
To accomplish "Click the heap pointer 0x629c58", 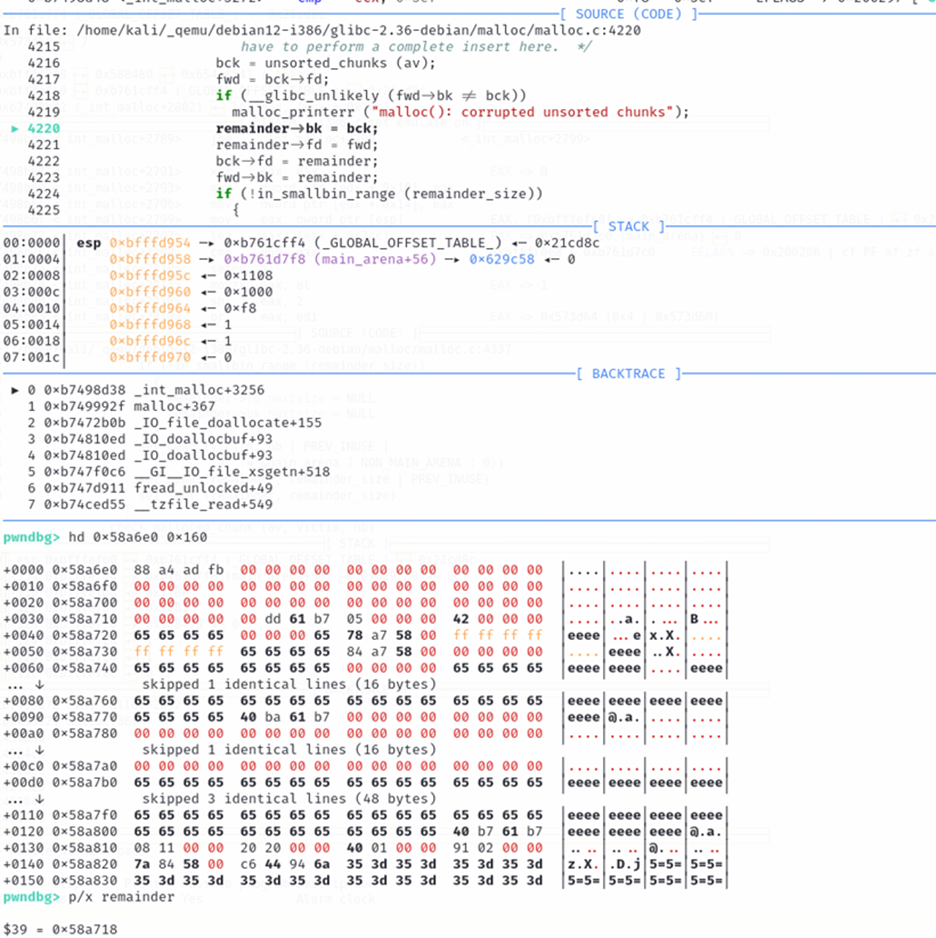I will 501,259.
